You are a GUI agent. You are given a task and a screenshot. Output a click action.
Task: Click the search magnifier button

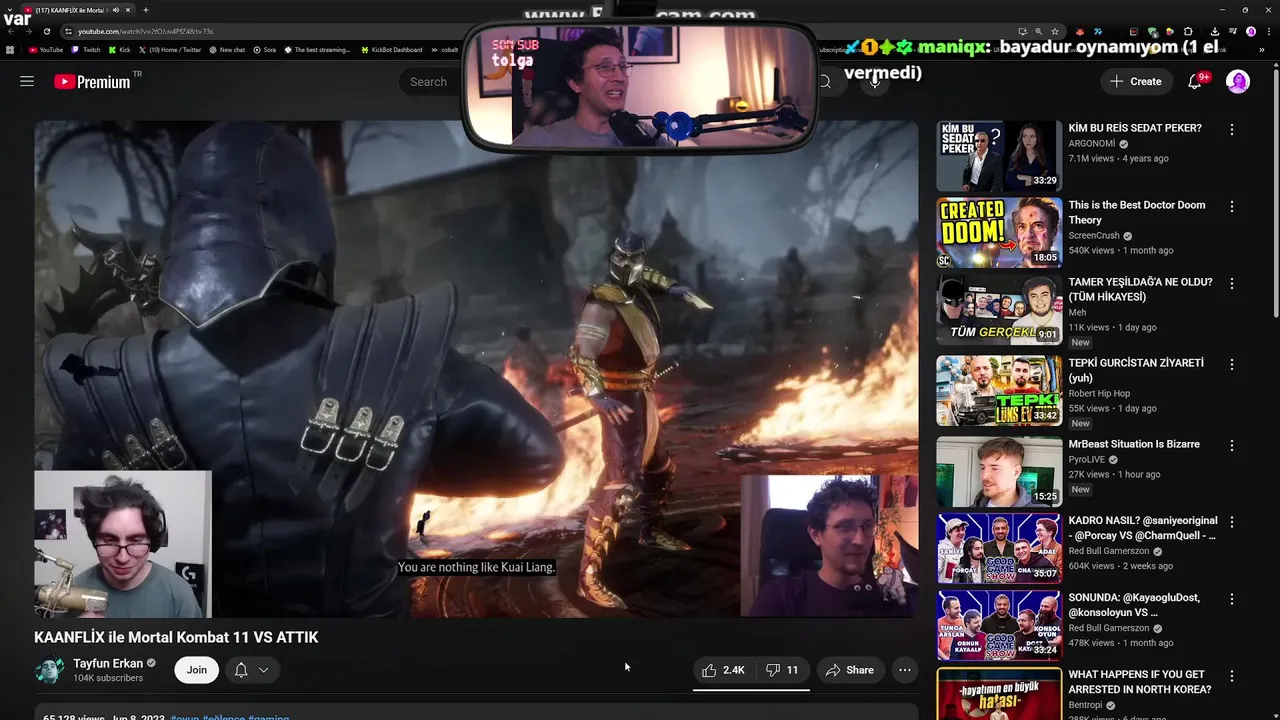(x=825, y=82)
